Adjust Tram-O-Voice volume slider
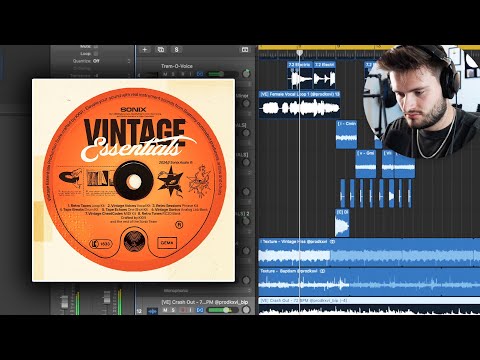This screenshot has height=360, width=480. coord(223,74)
